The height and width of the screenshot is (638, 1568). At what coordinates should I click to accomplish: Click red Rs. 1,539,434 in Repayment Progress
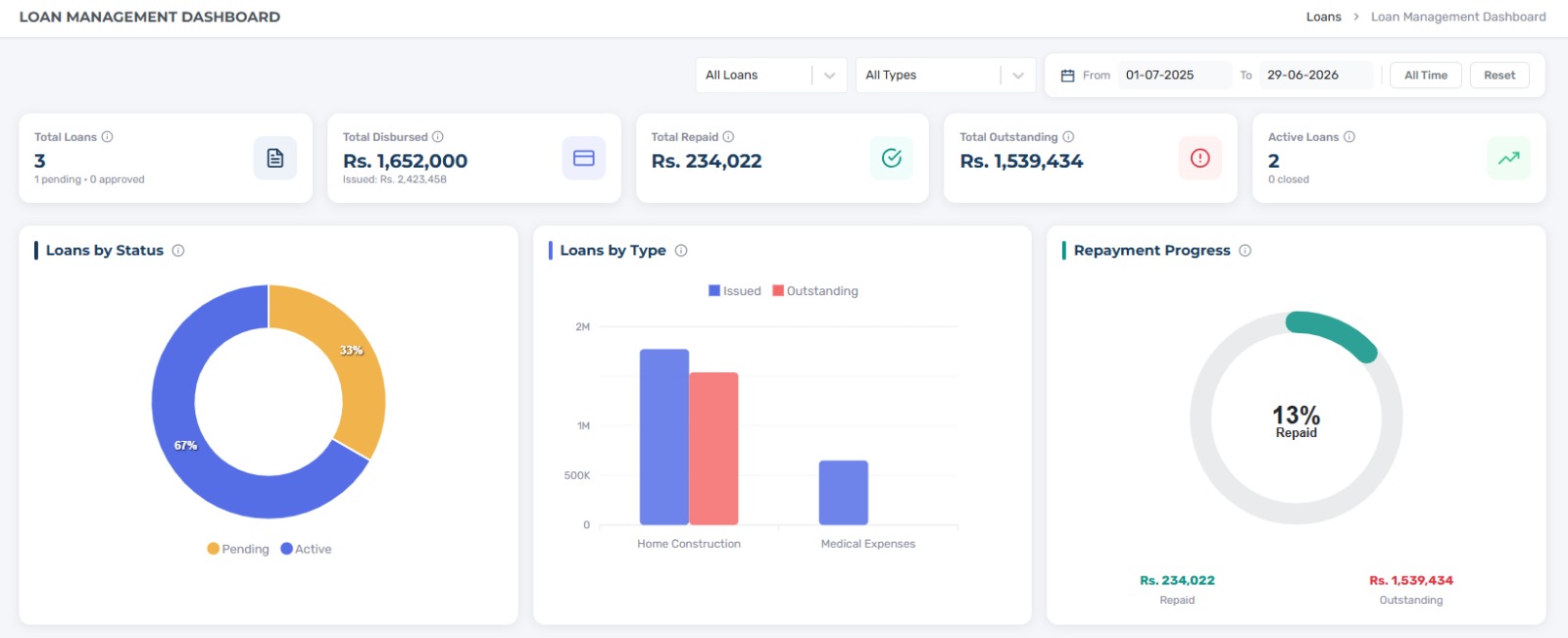pos(1411,580)
